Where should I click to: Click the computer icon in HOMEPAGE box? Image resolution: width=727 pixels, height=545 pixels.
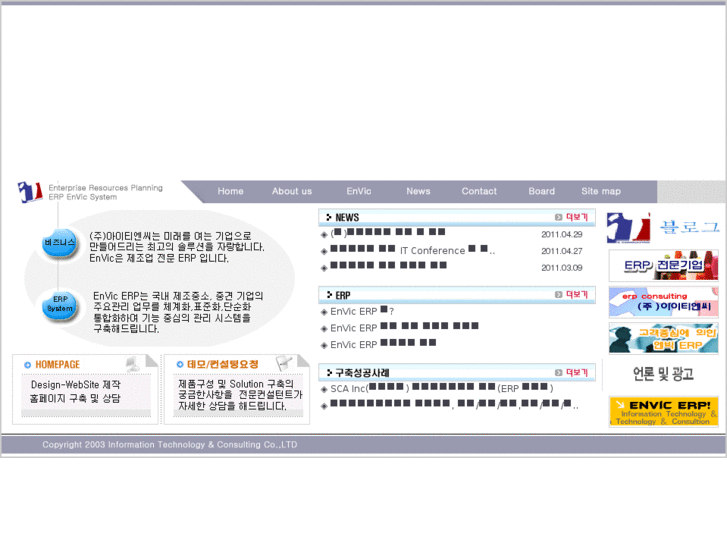click(x=133, y=364)
